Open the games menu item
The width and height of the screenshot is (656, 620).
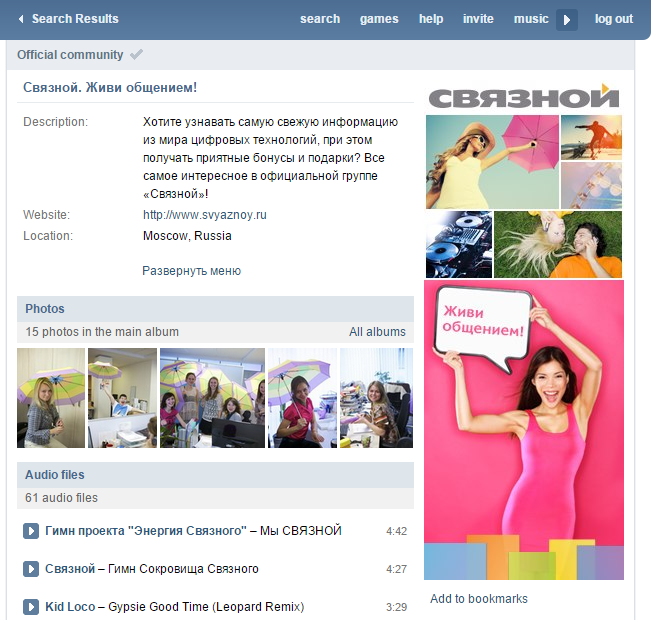pyautogui.click(x=379, y=19)
